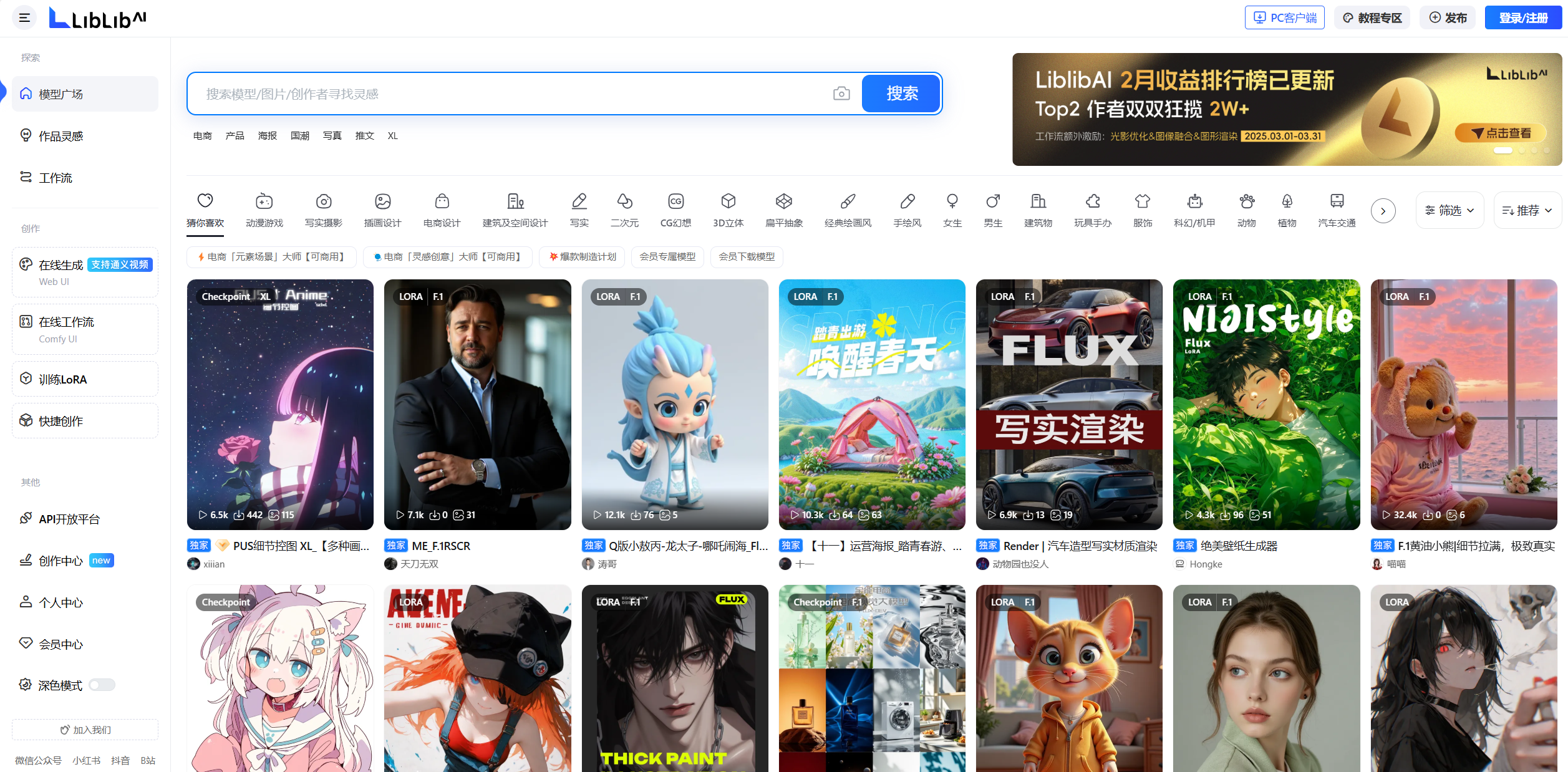Select the 会员下载模型 filter chip
Image resolution: width=1568 pixels, height=772 pixels.
(747, 257)
